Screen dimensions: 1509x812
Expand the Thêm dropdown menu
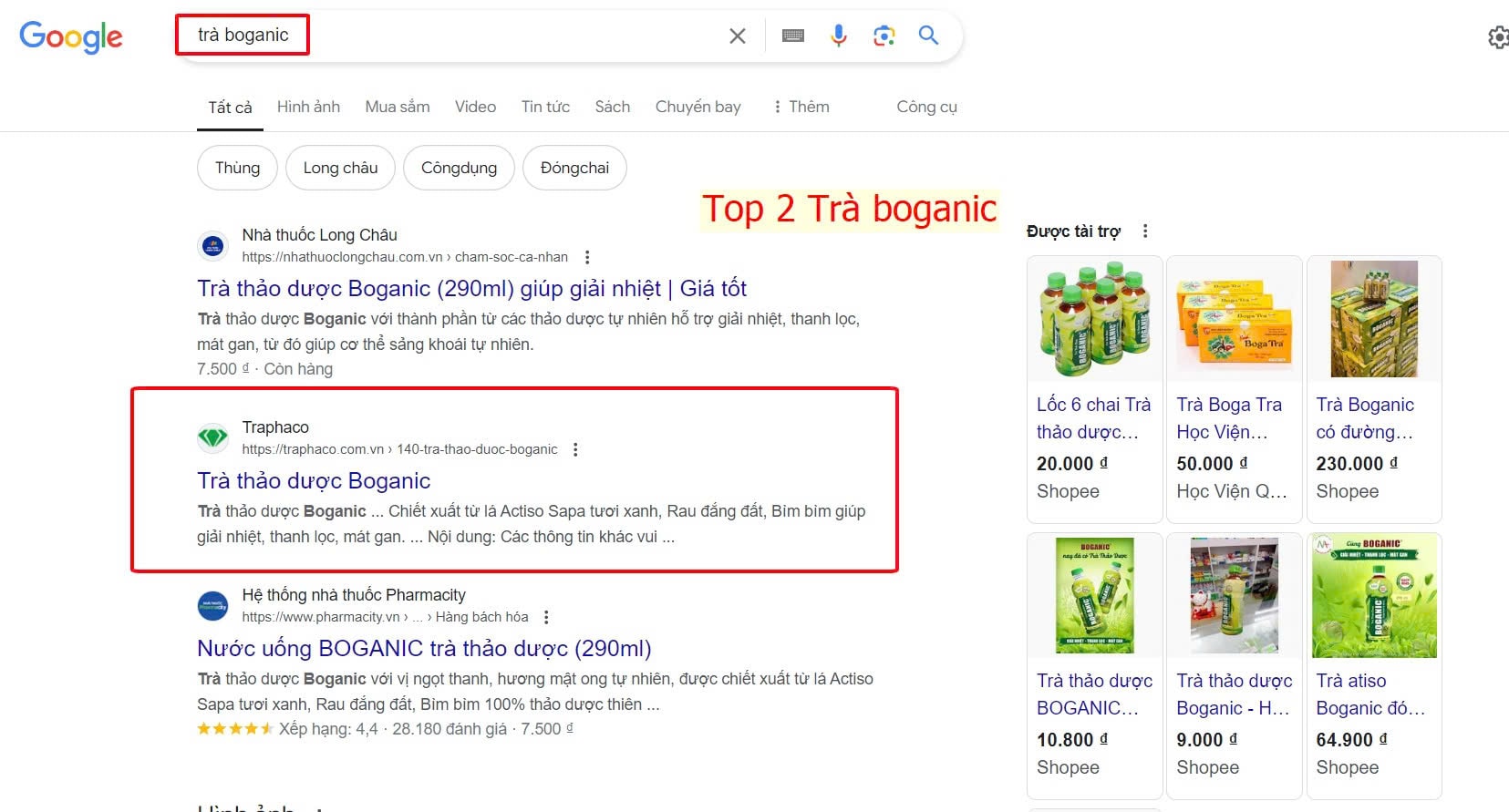tap(801, 107)
